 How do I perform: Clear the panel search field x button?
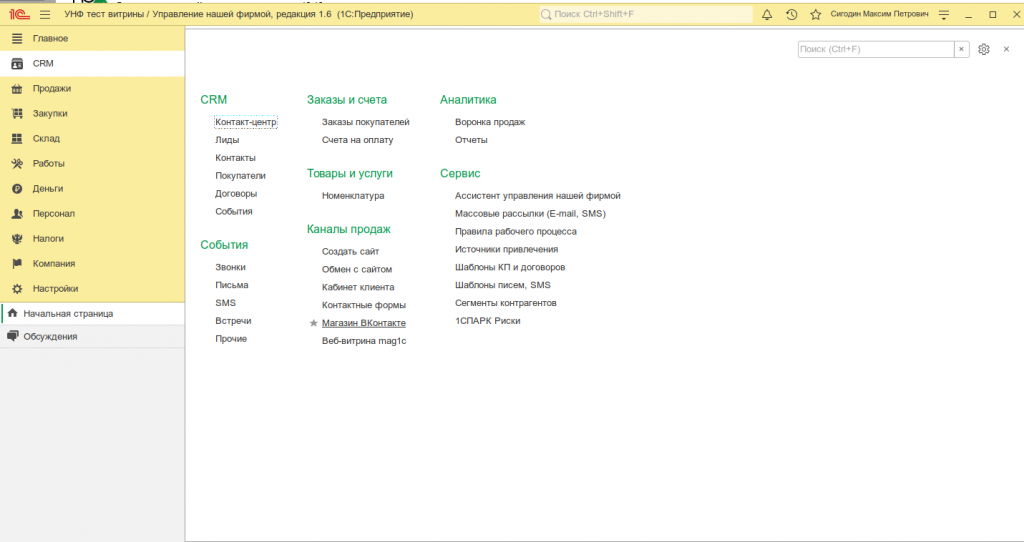point(961,49)
